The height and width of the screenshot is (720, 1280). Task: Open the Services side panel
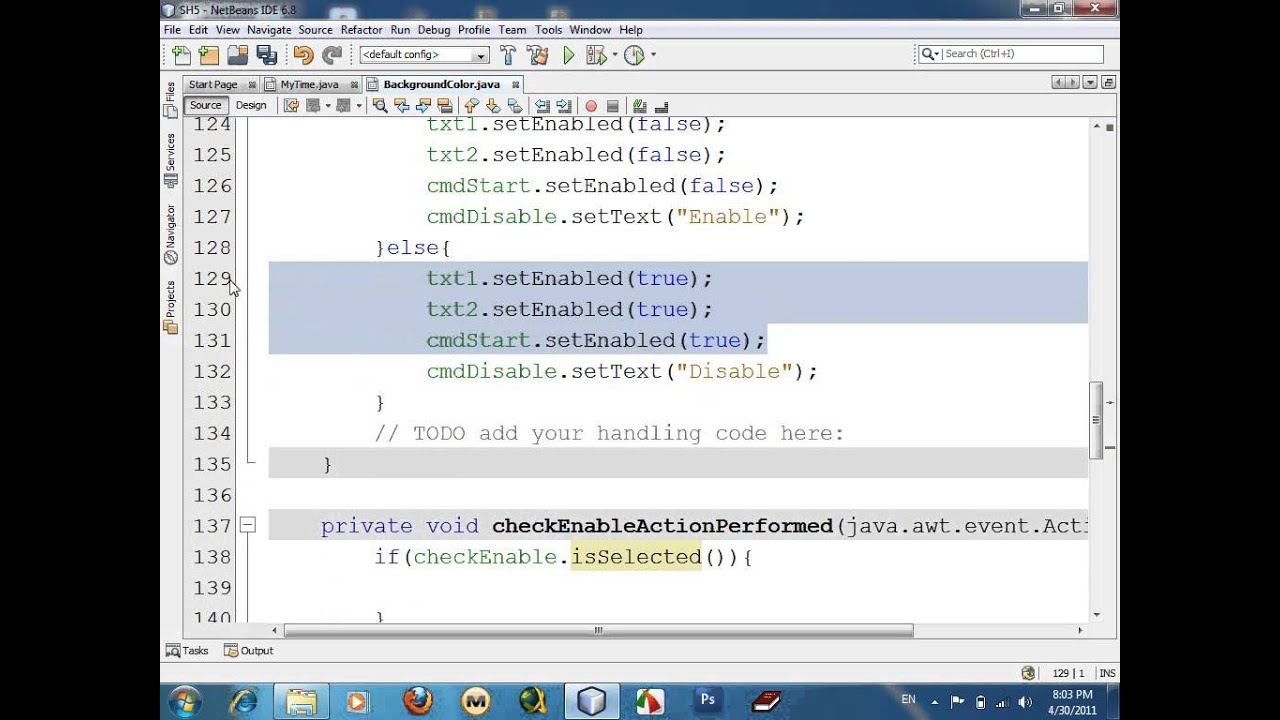[170, 161]
